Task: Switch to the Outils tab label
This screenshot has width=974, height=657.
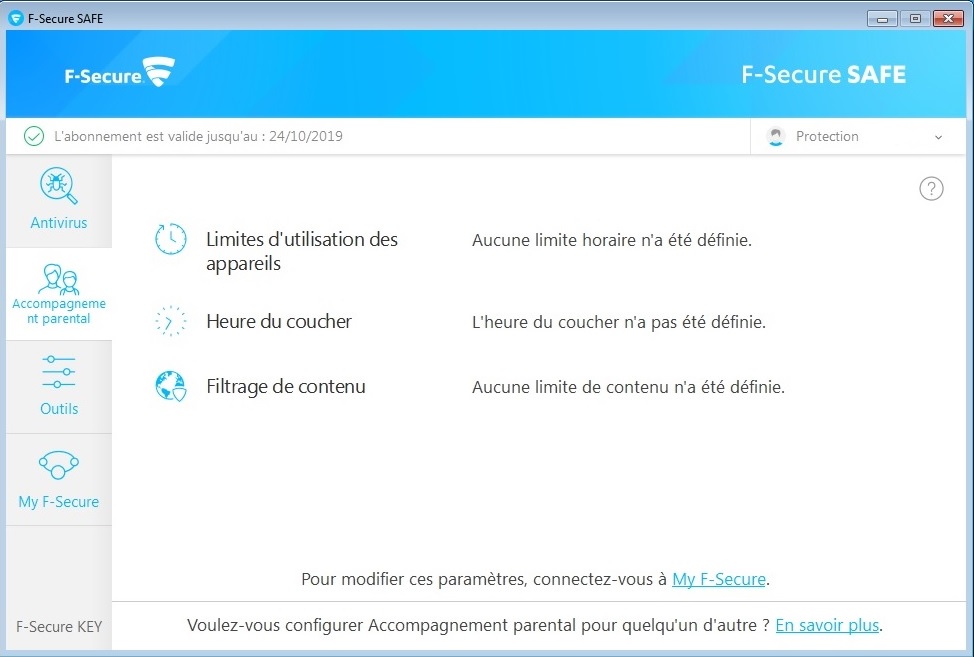Action: (x=59, y=409)
